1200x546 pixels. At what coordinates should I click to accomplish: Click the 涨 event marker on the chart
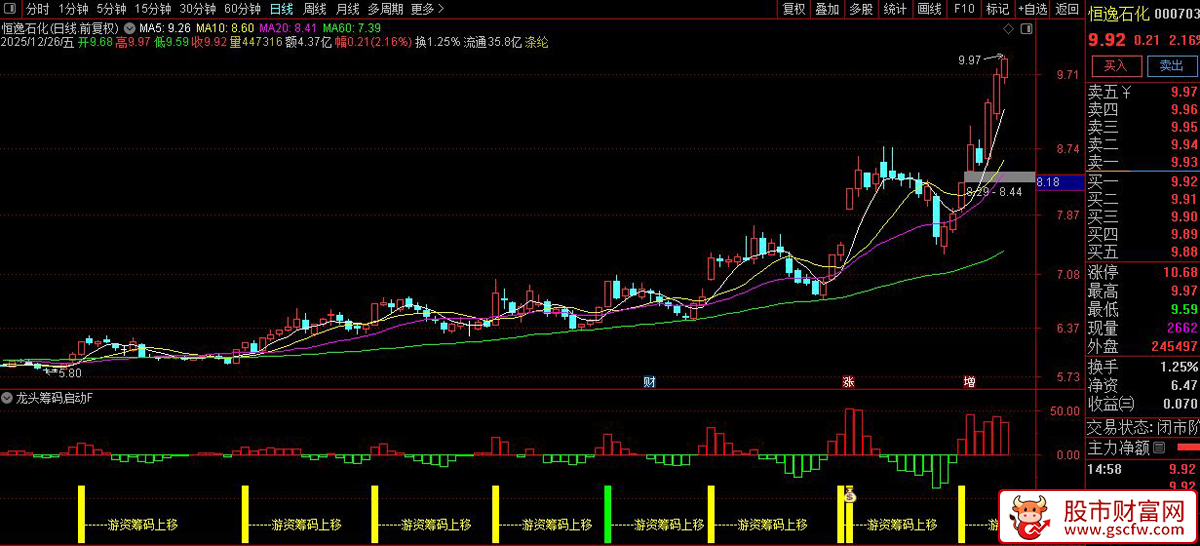pyautogui.click(x=848, y=382)
